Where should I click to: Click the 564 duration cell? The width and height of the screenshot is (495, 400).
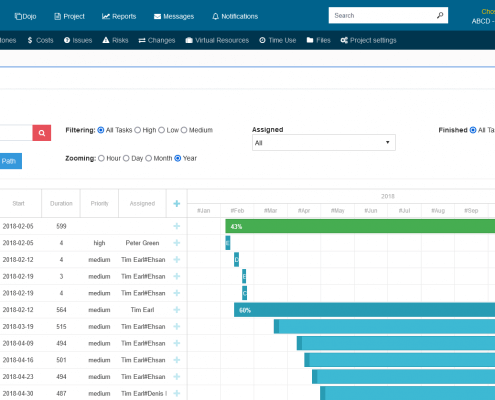61,310
